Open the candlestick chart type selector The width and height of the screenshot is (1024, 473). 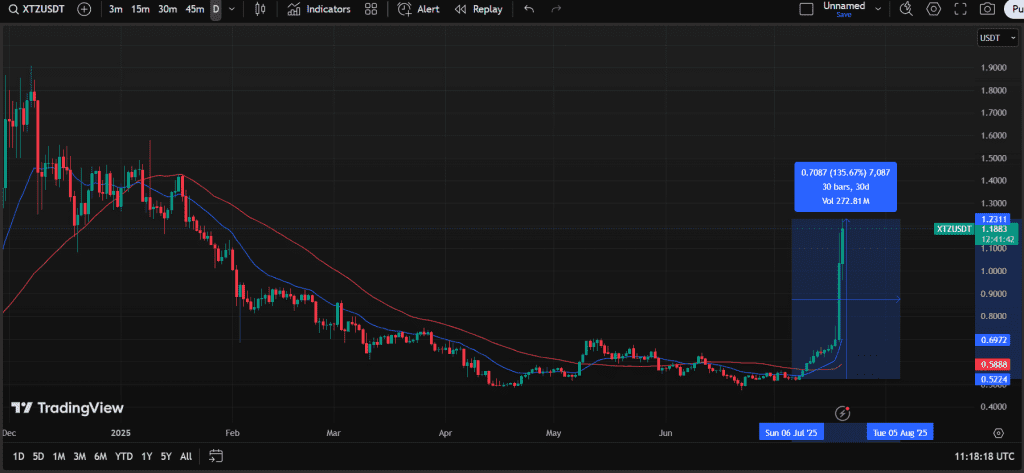click(x=261, y=9)
